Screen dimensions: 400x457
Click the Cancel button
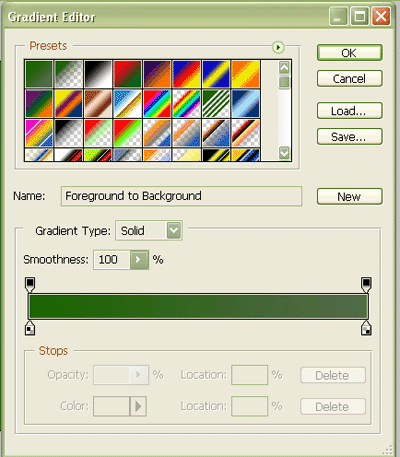point(349,79)
